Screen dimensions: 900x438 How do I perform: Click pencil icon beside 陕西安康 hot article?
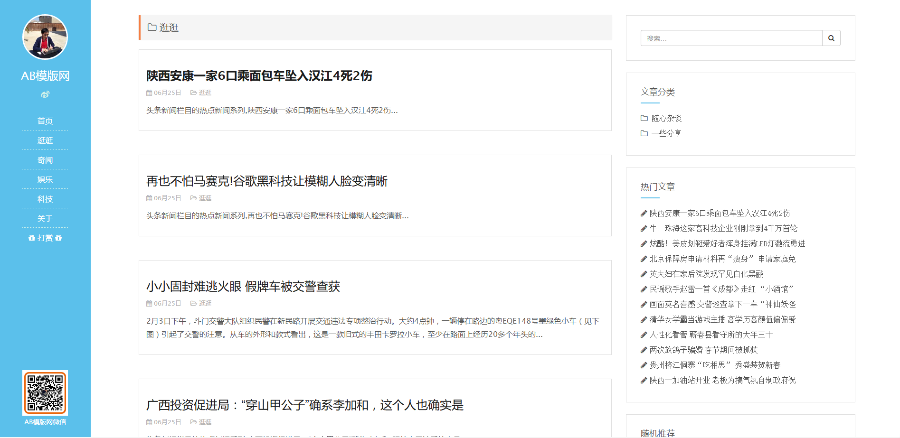(644, 213)
